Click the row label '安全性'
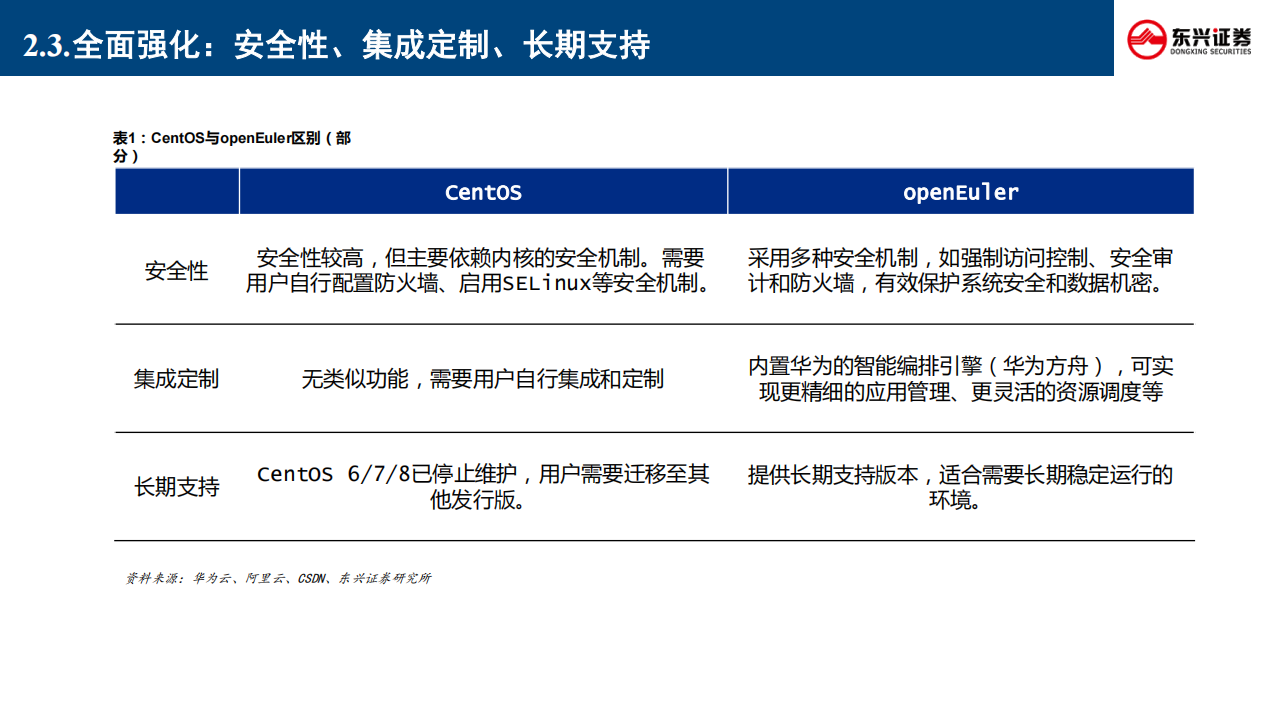Image resolution: width=1280 pixels, height=720 pixels. (x=177, y=271)
